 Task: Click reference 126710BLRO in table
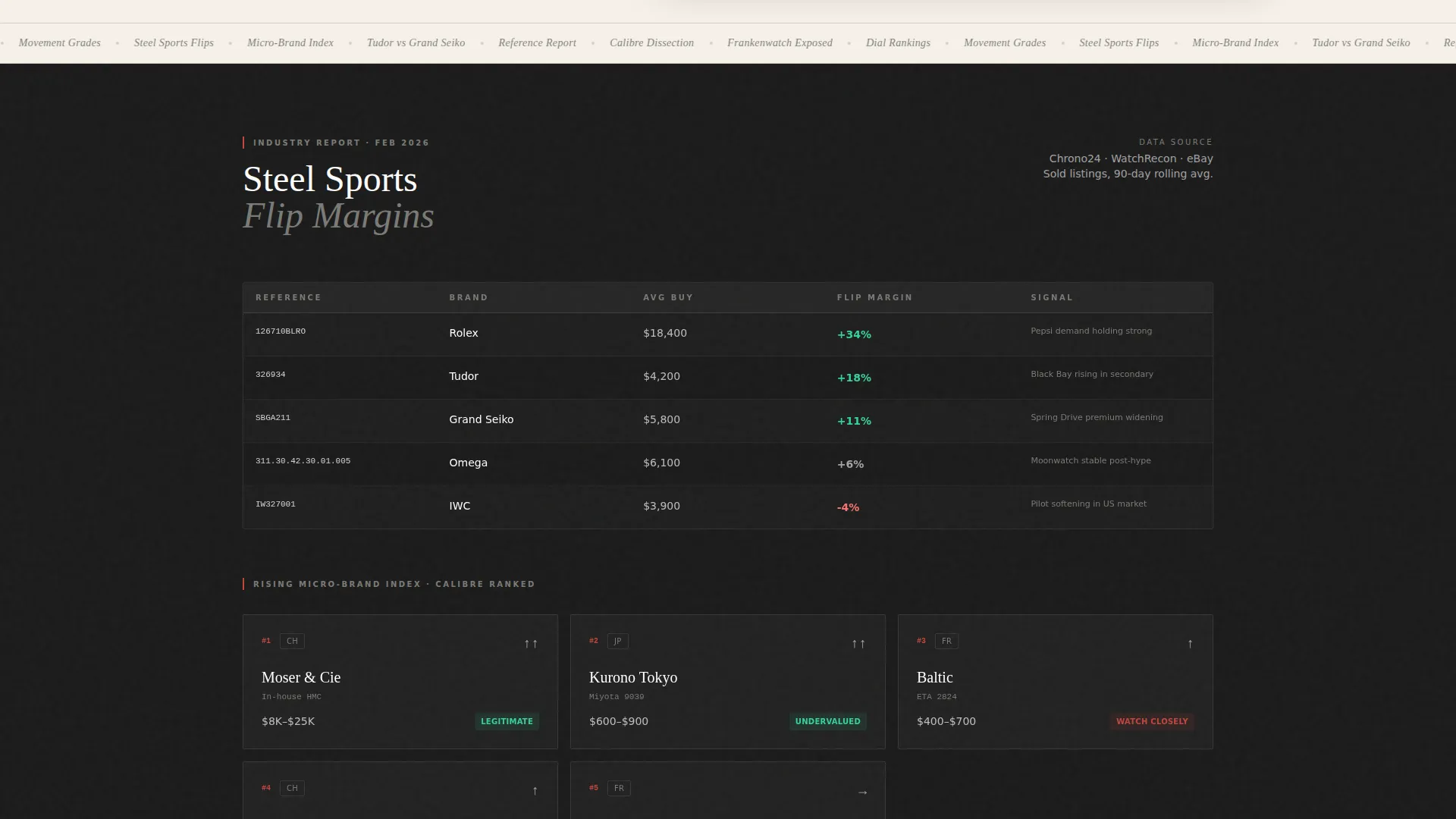click(x=281, y=331)
